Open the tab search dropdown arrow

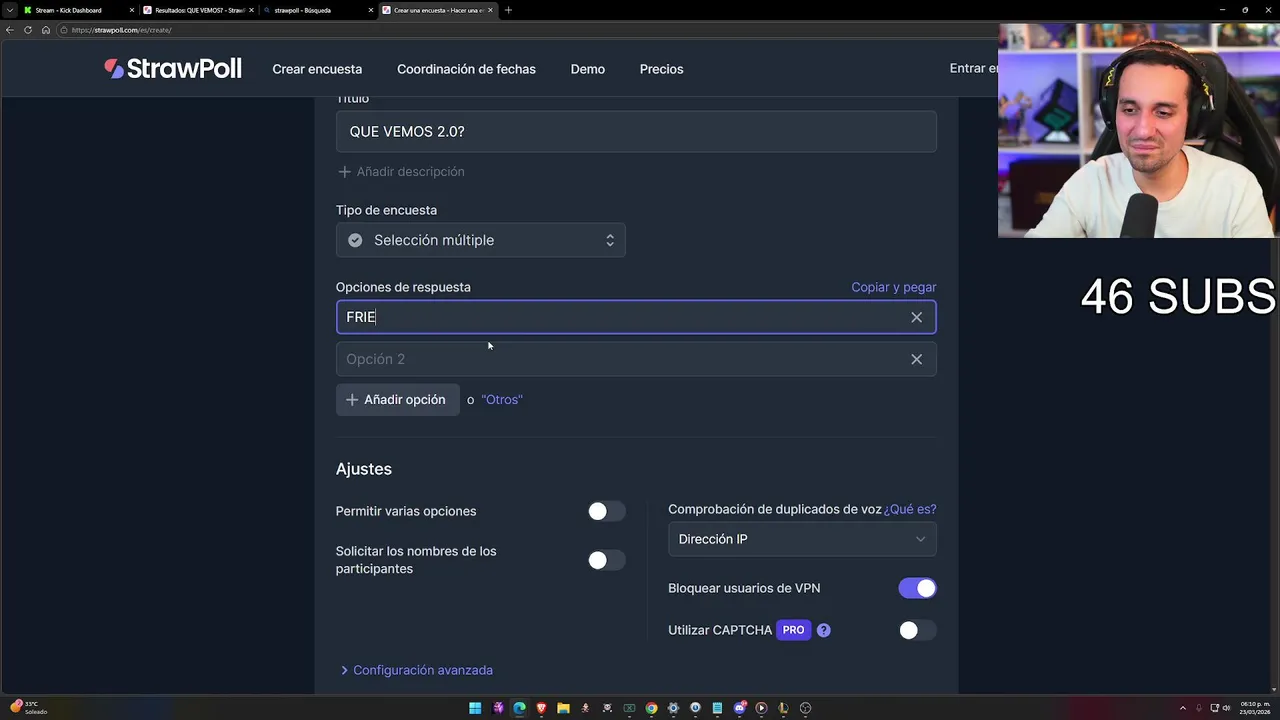10,10
